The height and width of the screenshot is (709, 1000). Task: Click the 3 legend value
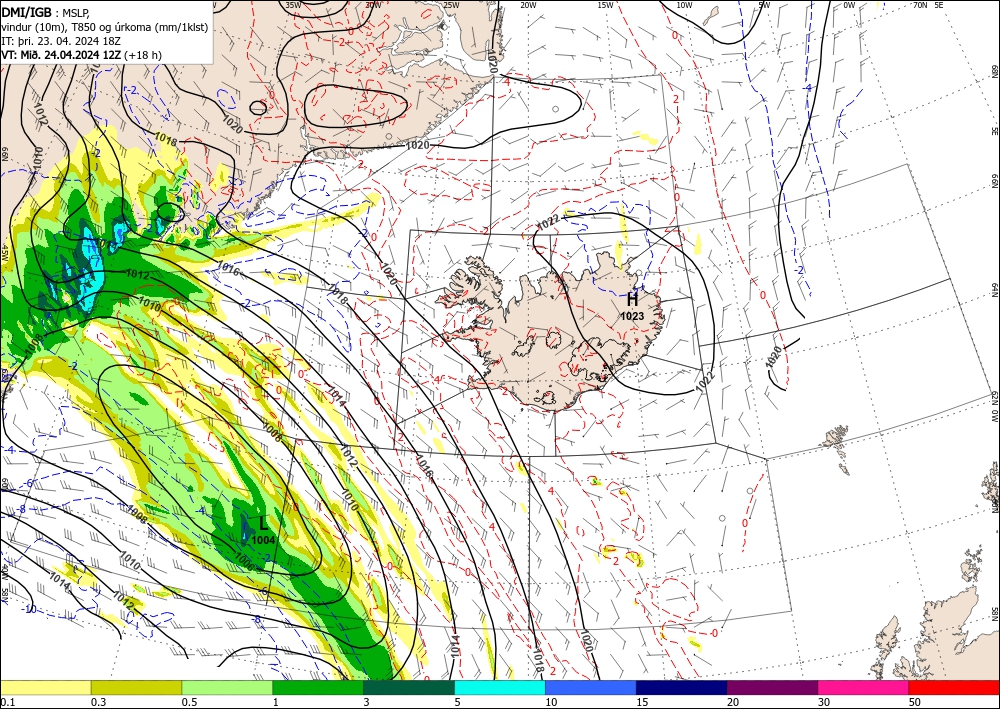(x=366, y=702)
